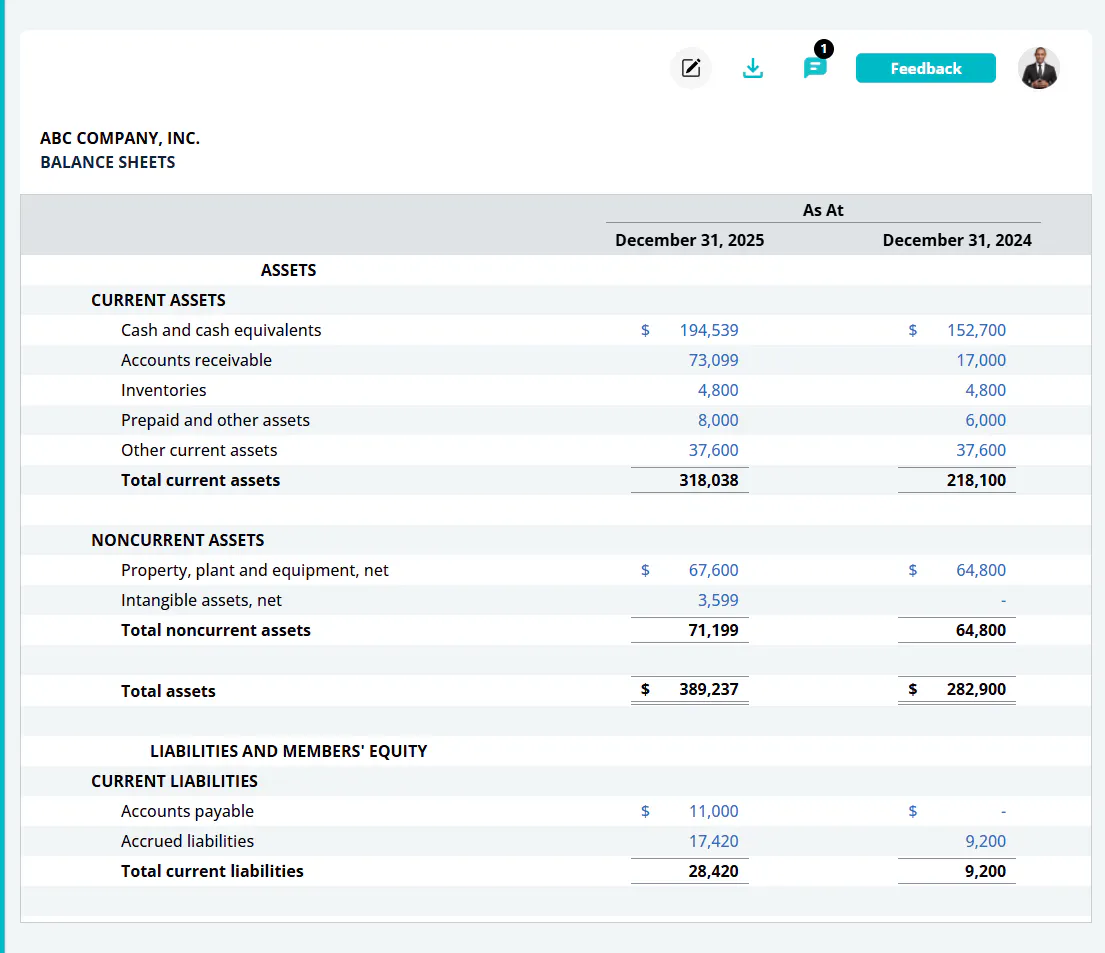Click the Feedback button
1105x953 pixels.
925,68
